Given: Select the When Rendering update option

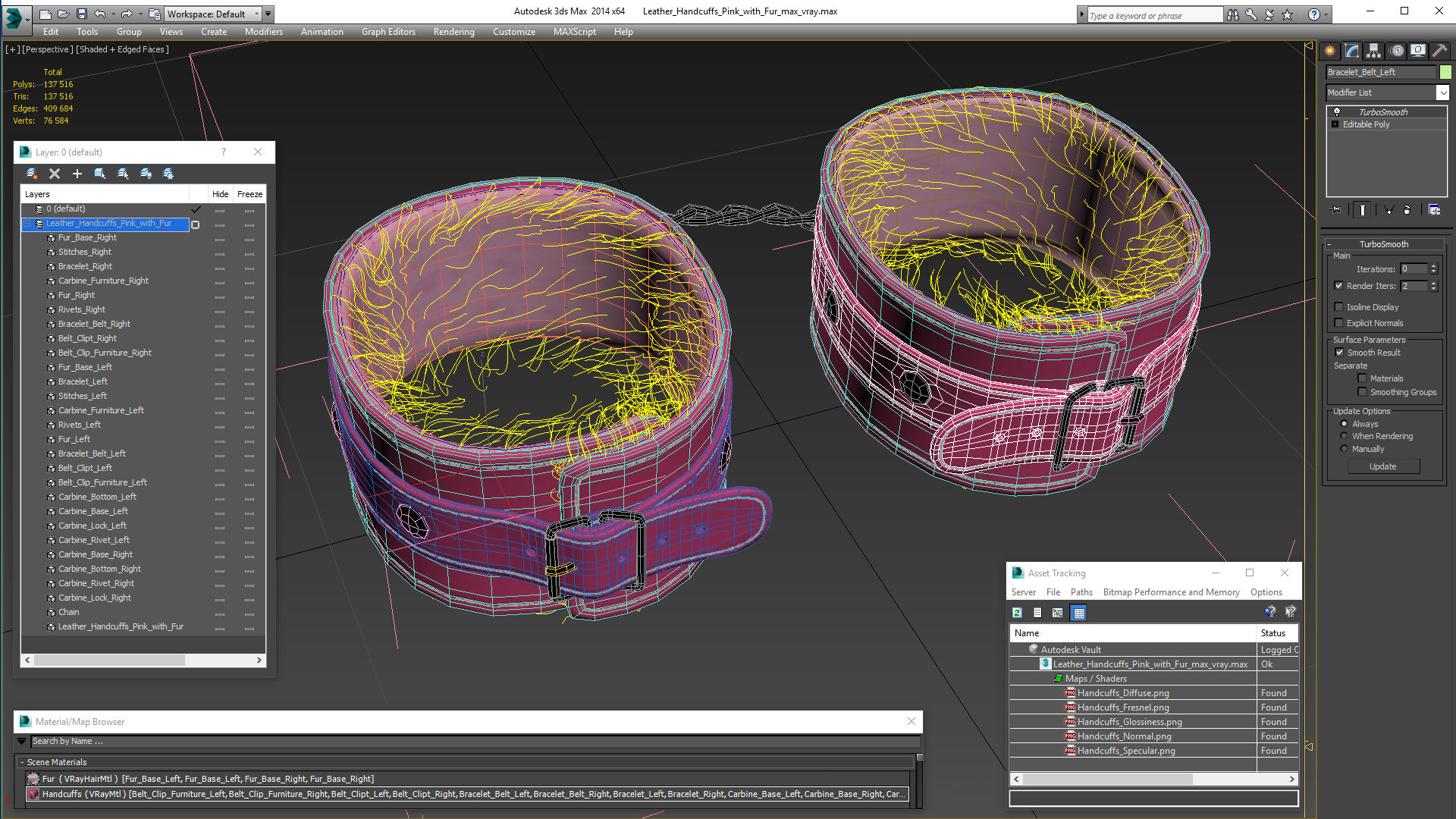Looking at the screenshot, I should coord(1344,436).
